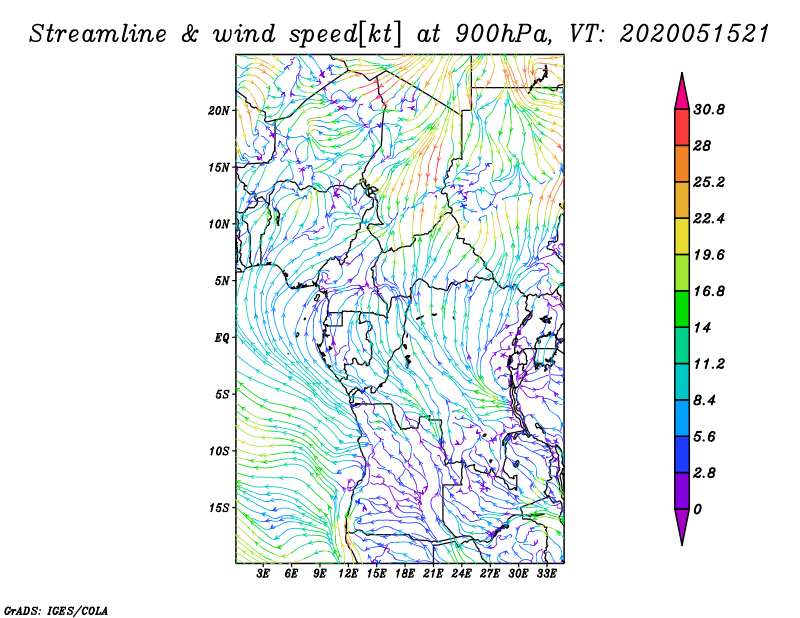800x618 pixels.
Task: Click the colorbar label 5.6
Action: coord(705,436)
